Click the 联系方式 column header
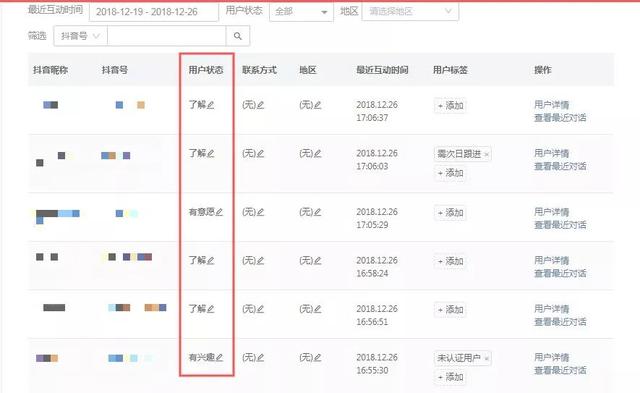Image resolution: width=640 pixels, height=393 pixels. (x=259, y=70)
